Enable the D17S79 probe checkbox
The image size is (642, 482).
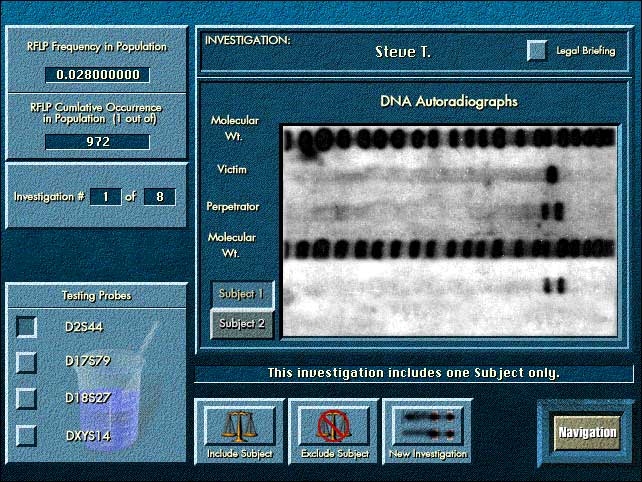click(26, 362)
